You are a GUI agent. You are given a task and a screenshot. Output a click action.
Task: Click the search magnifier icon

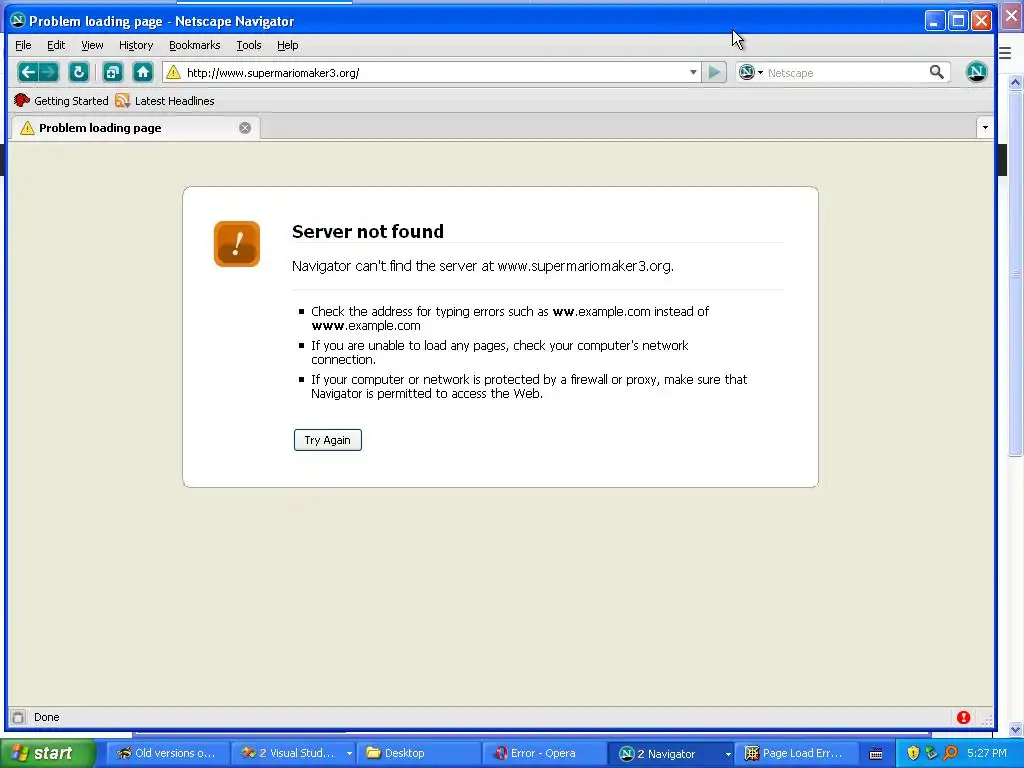pyautogui.click(x=936, y=72)
